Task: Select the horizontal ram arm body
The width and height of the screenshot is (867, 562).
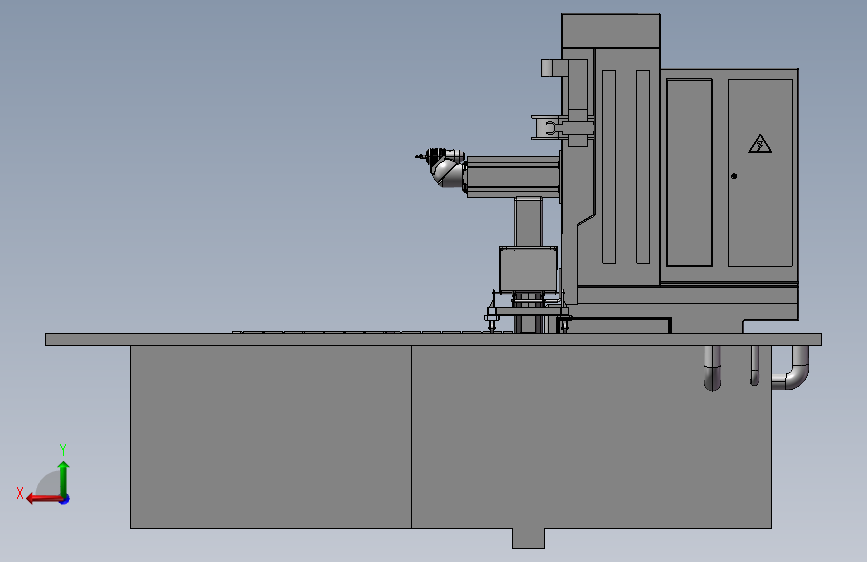Action: coord(513,176)
